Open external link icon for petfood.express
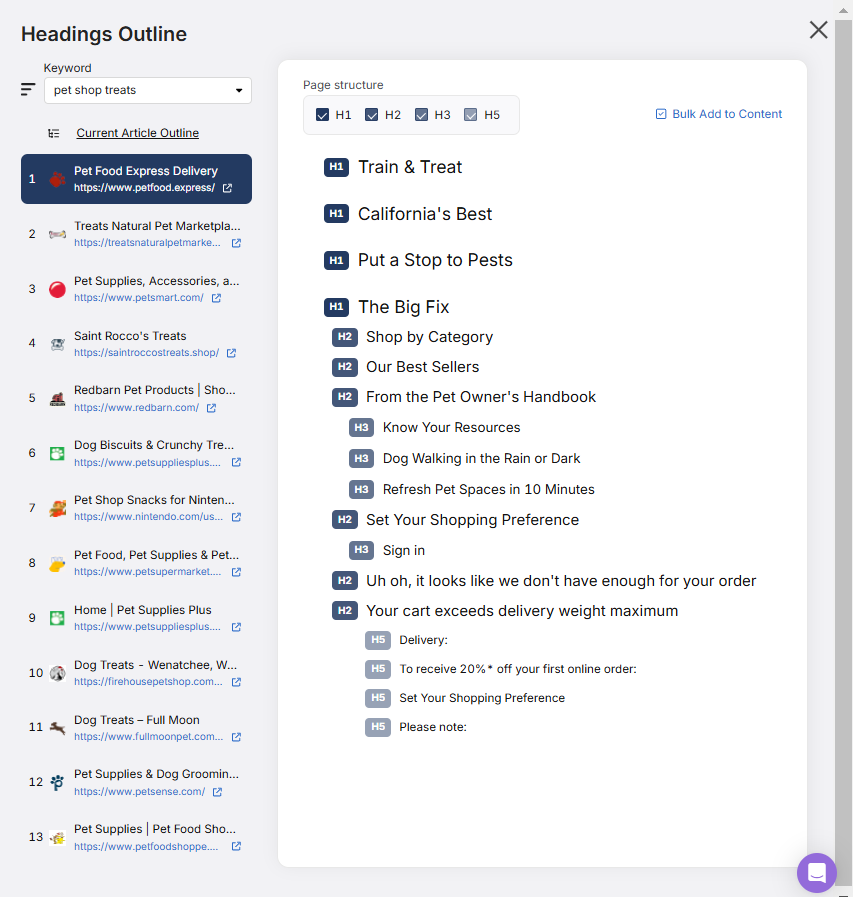The image size is (853, 897). coord(227,188)
